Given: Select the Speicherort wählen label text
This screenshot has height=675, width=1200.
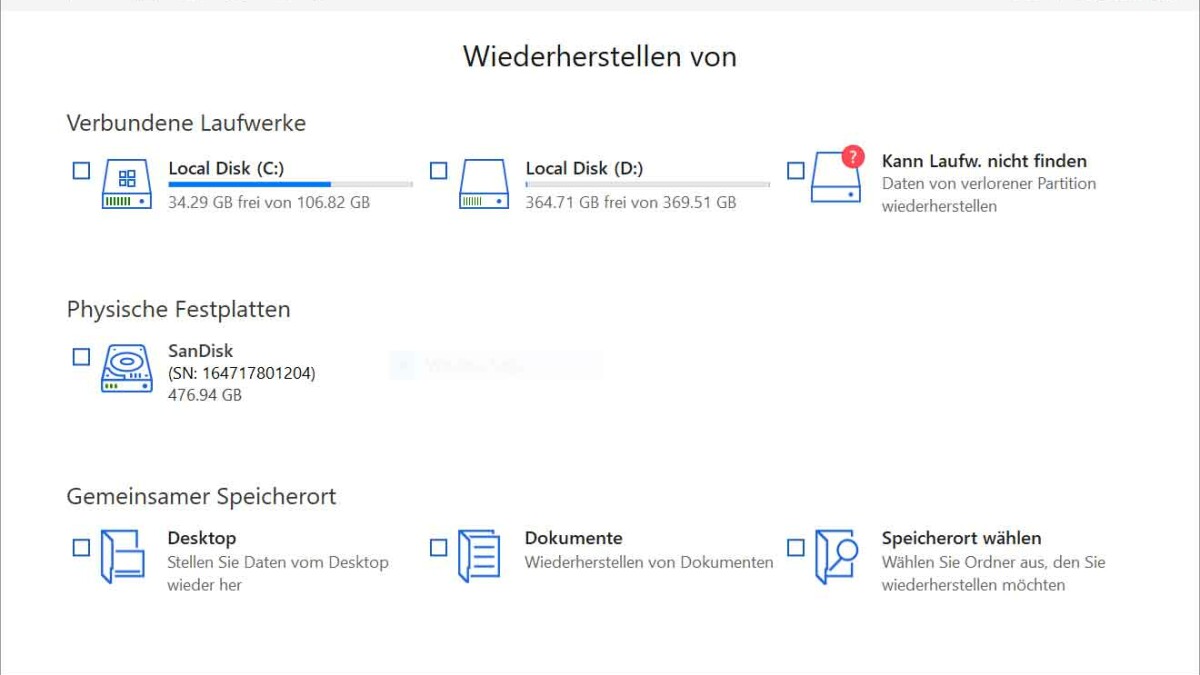Looking at the screenshot, I should click(961, 538).
